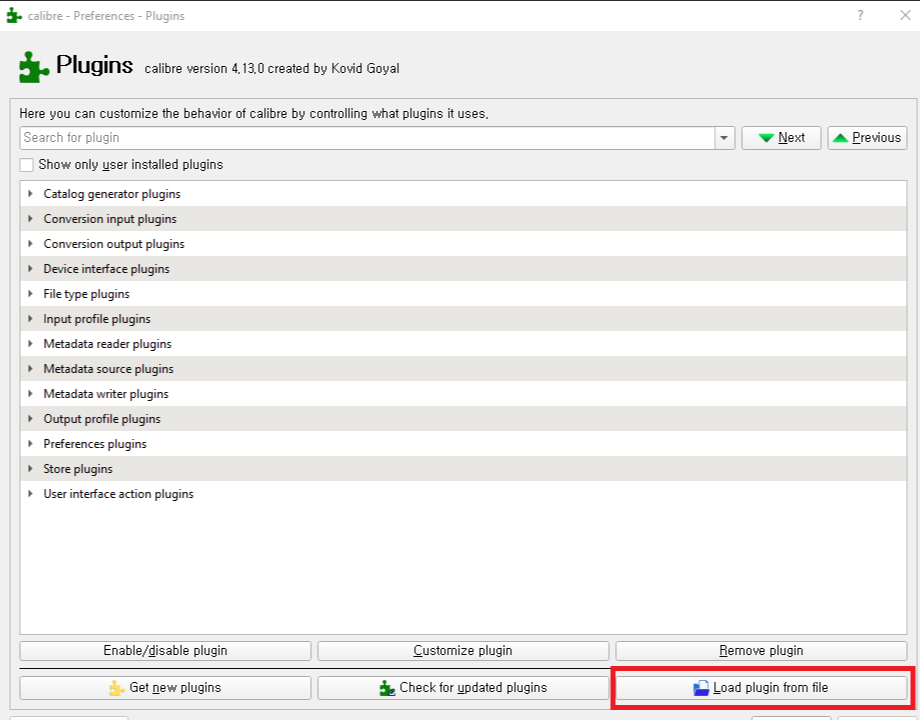Viewport: 920px width, 720px height.
Task: Select the Metadata source plugins row label
Action: [109, 369]
